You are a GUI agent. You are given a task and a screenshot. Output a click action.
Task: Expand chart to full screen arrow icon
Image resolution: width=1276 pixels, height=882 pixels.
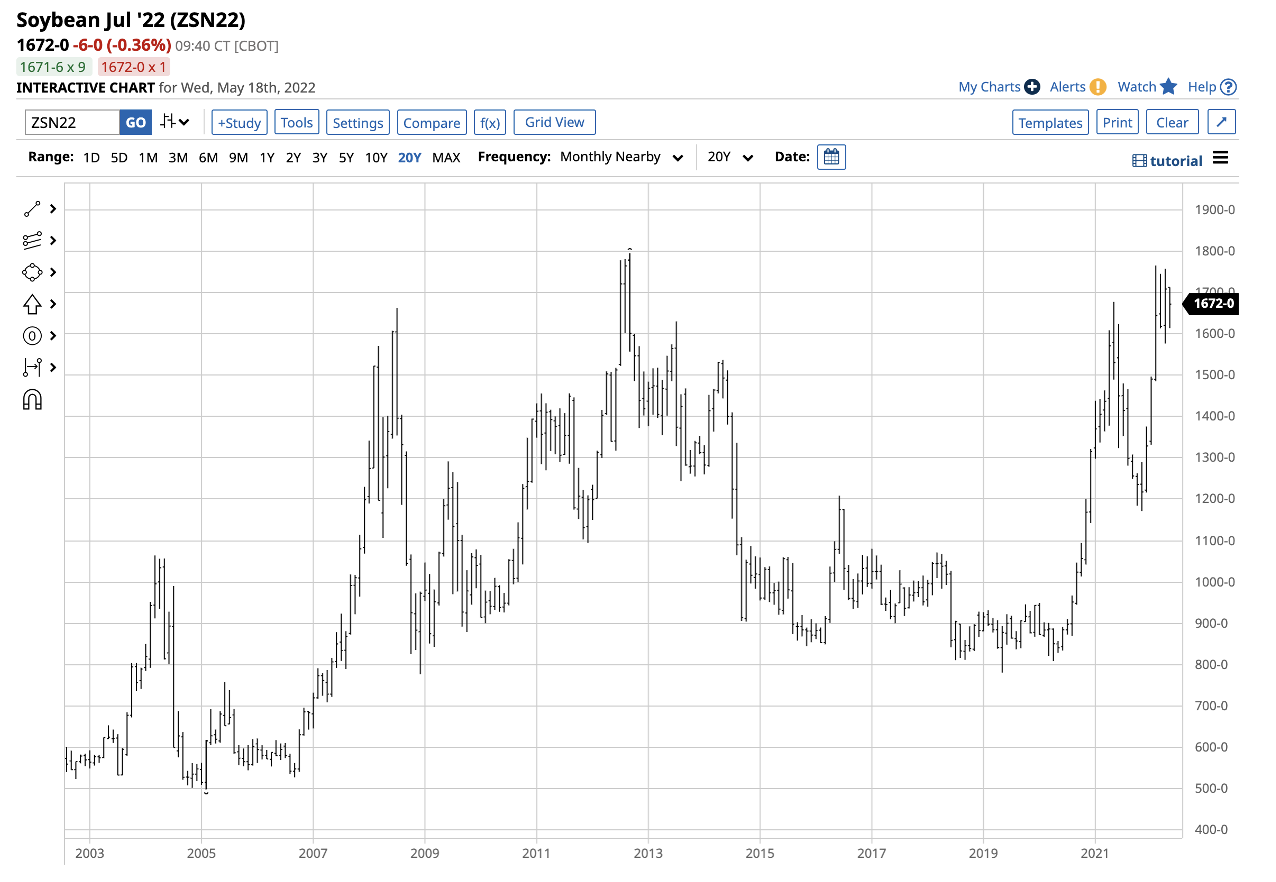(1222, 122)
